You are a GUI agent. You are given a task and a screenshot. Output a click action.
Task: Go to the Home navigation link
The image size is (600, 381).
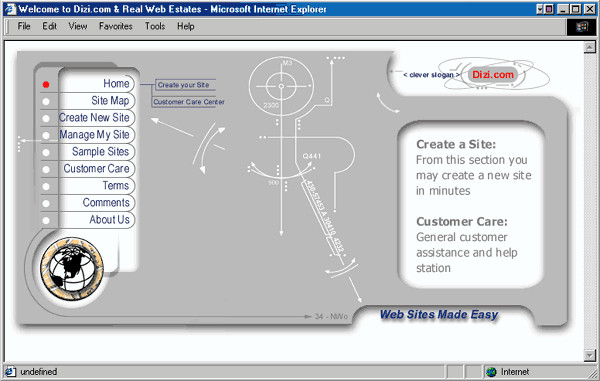tap(116, 83)
